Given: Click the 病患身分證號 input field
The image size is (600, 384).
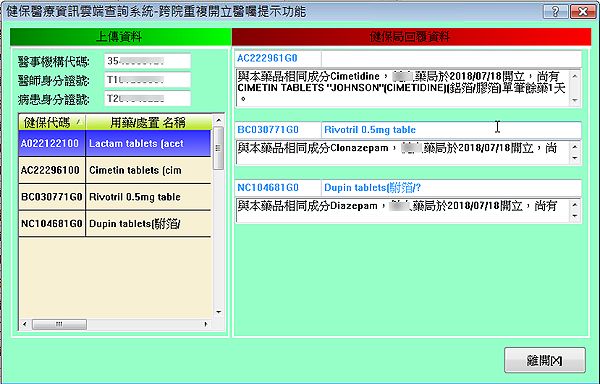Looking at the screenshot, I should [x=147, y=99].
